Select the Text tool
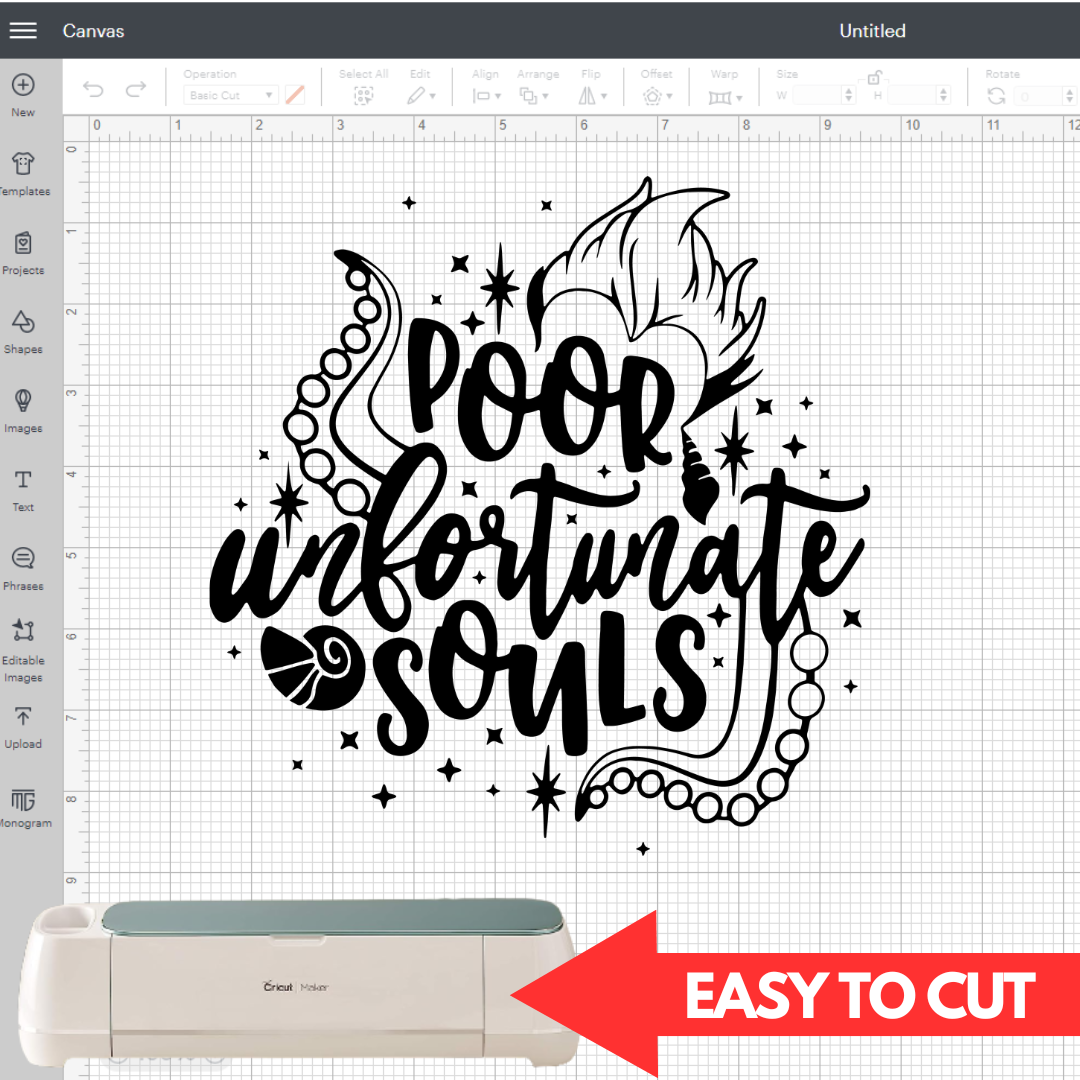1080x1080 pixels. click(23, 490)
